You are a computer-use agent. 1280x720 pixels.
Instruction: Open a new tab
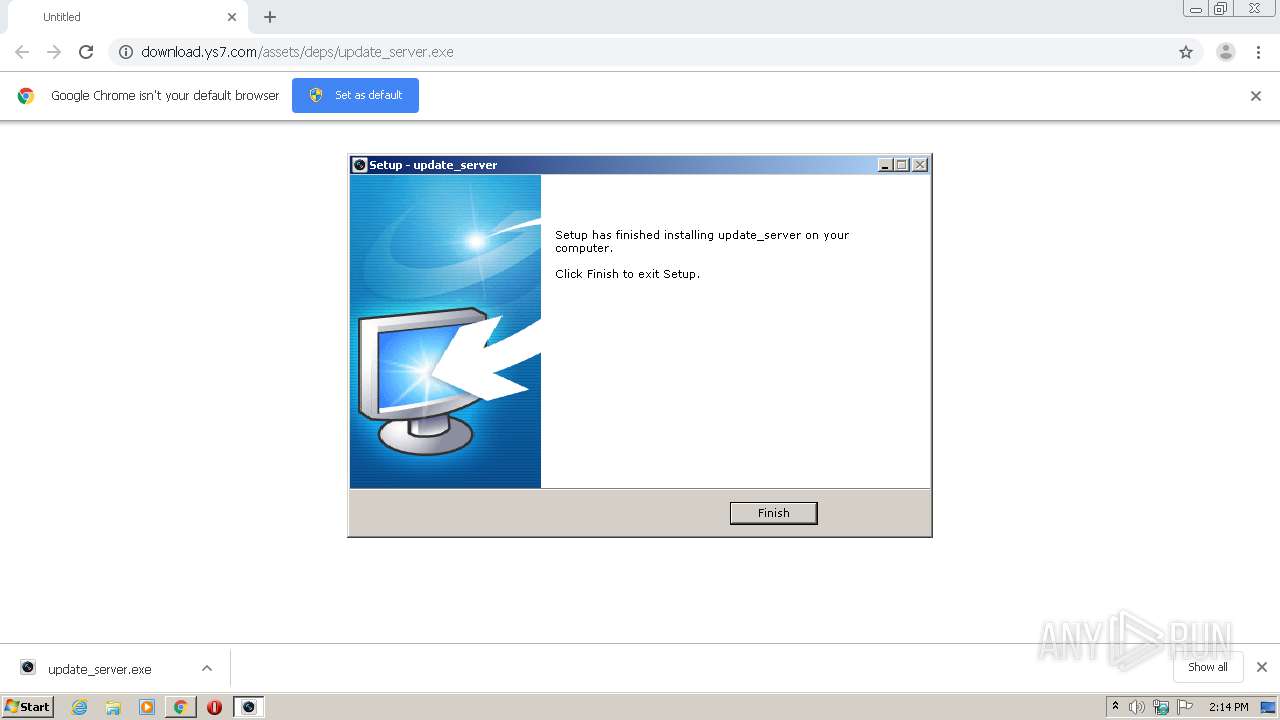(x=270, y=17)
